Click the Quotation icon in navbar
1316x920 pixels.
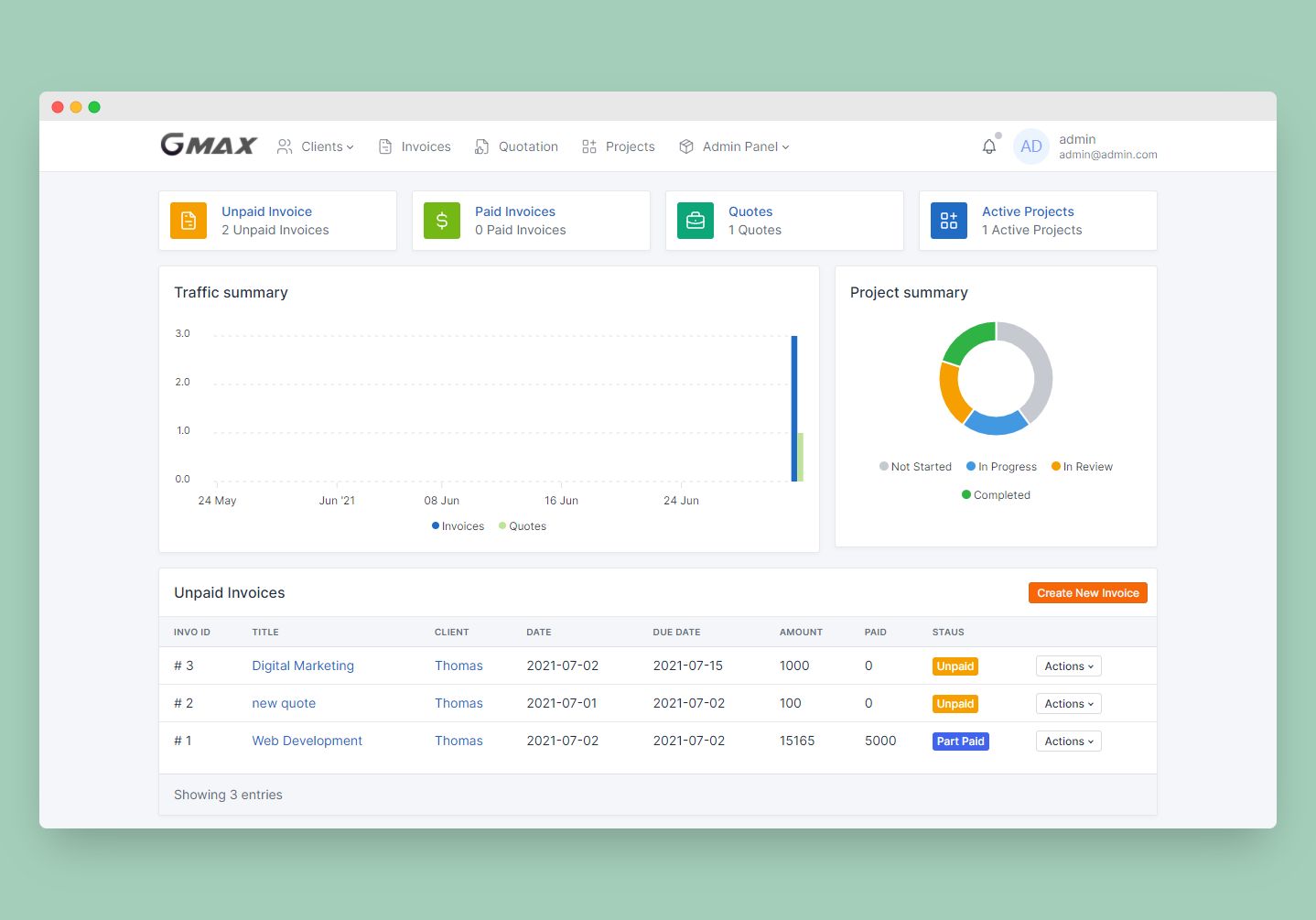point(481,146)
